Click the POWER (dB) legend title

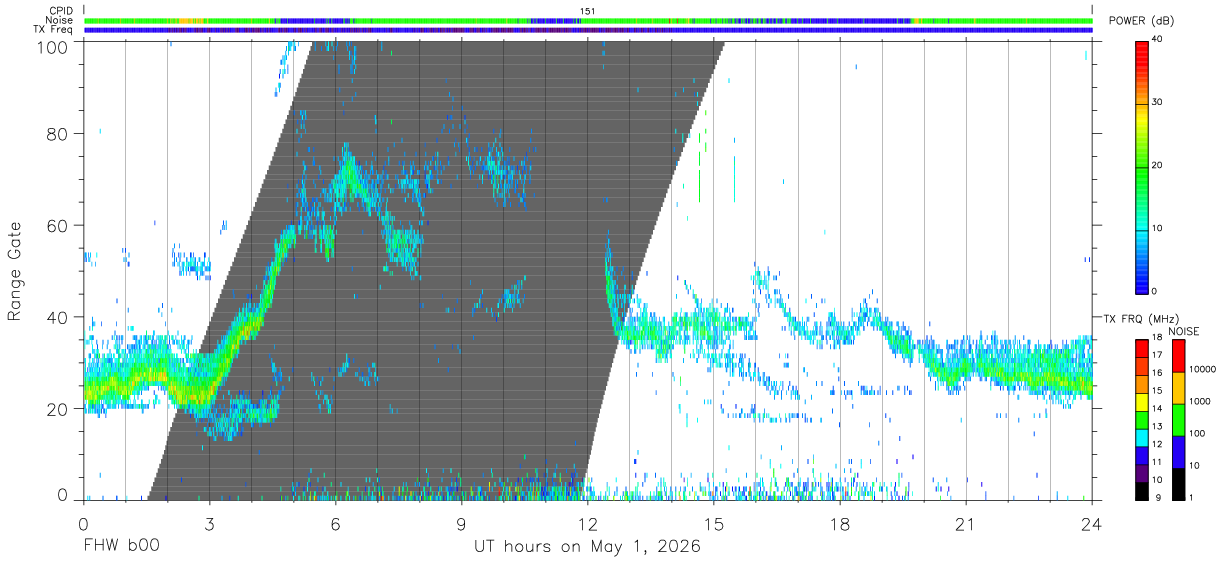click(1140, 22)
